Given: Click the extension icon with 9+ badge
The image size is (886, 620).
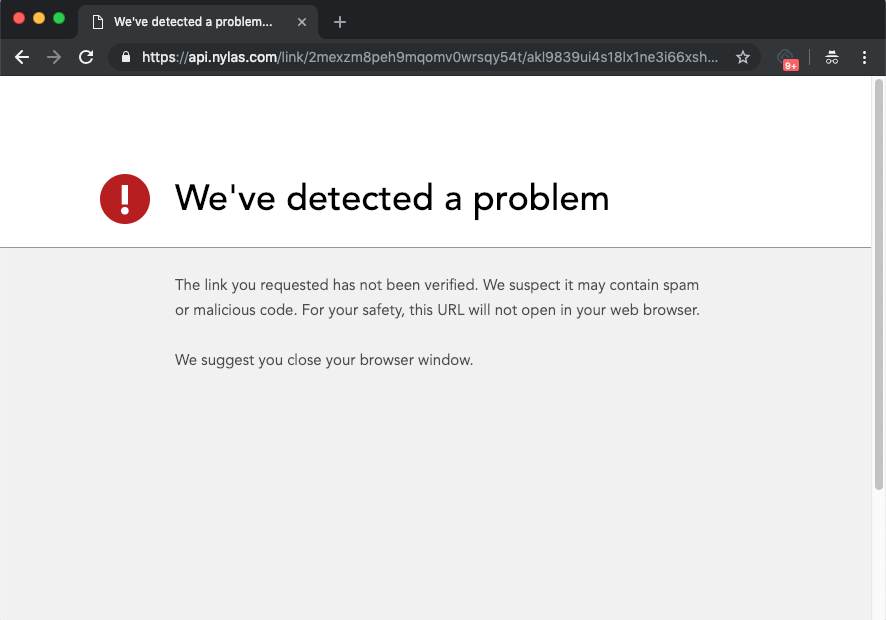Looking at the screenshot, I should click(x=788, y=57).
